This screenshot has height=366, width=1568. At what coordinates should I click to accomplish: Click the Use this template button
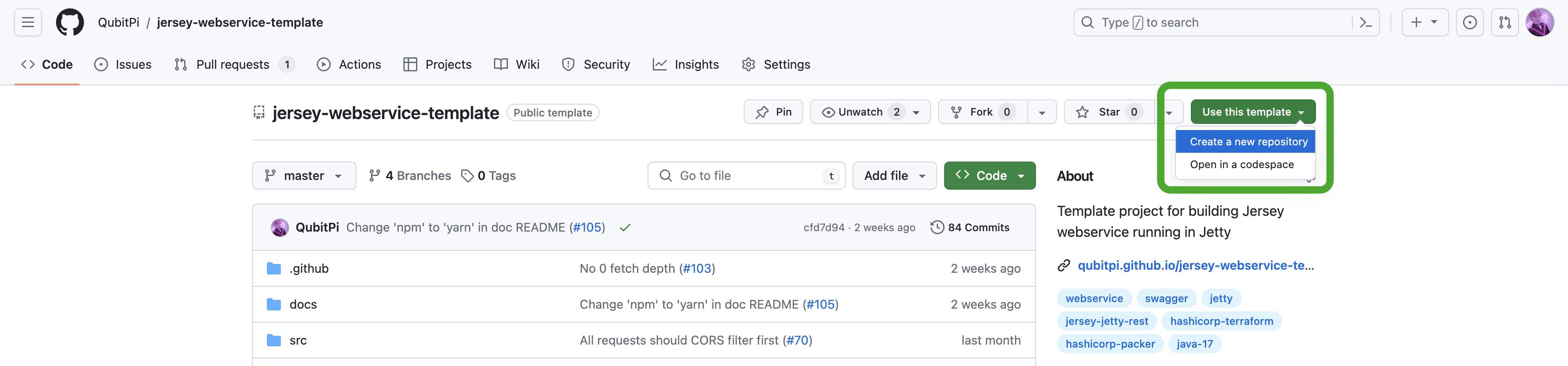[x=1253, y=112]
